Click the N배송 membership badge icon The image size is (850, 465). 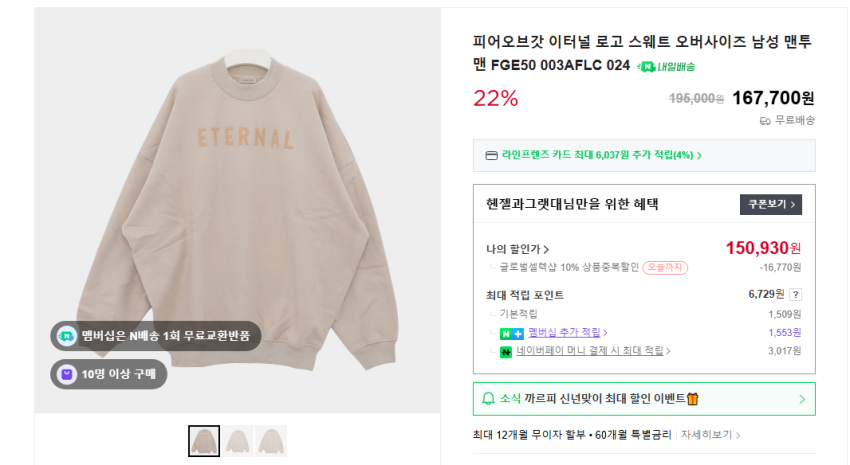(67, 336)
